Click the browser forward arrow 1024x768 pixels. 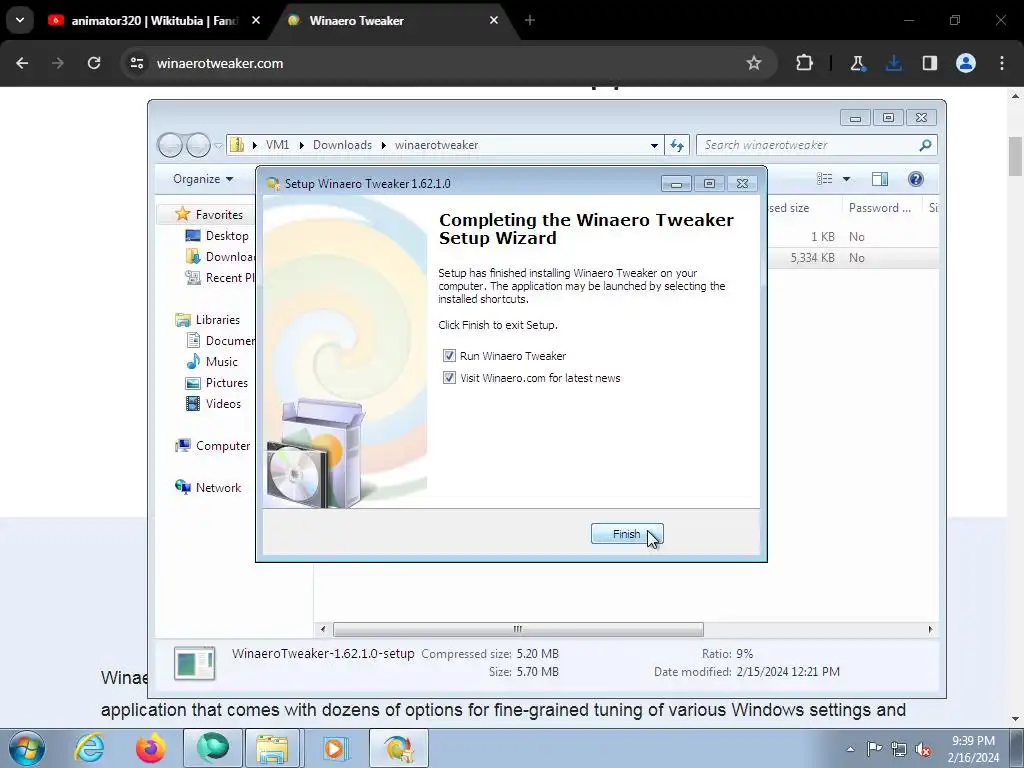click(x=57, y=63)
